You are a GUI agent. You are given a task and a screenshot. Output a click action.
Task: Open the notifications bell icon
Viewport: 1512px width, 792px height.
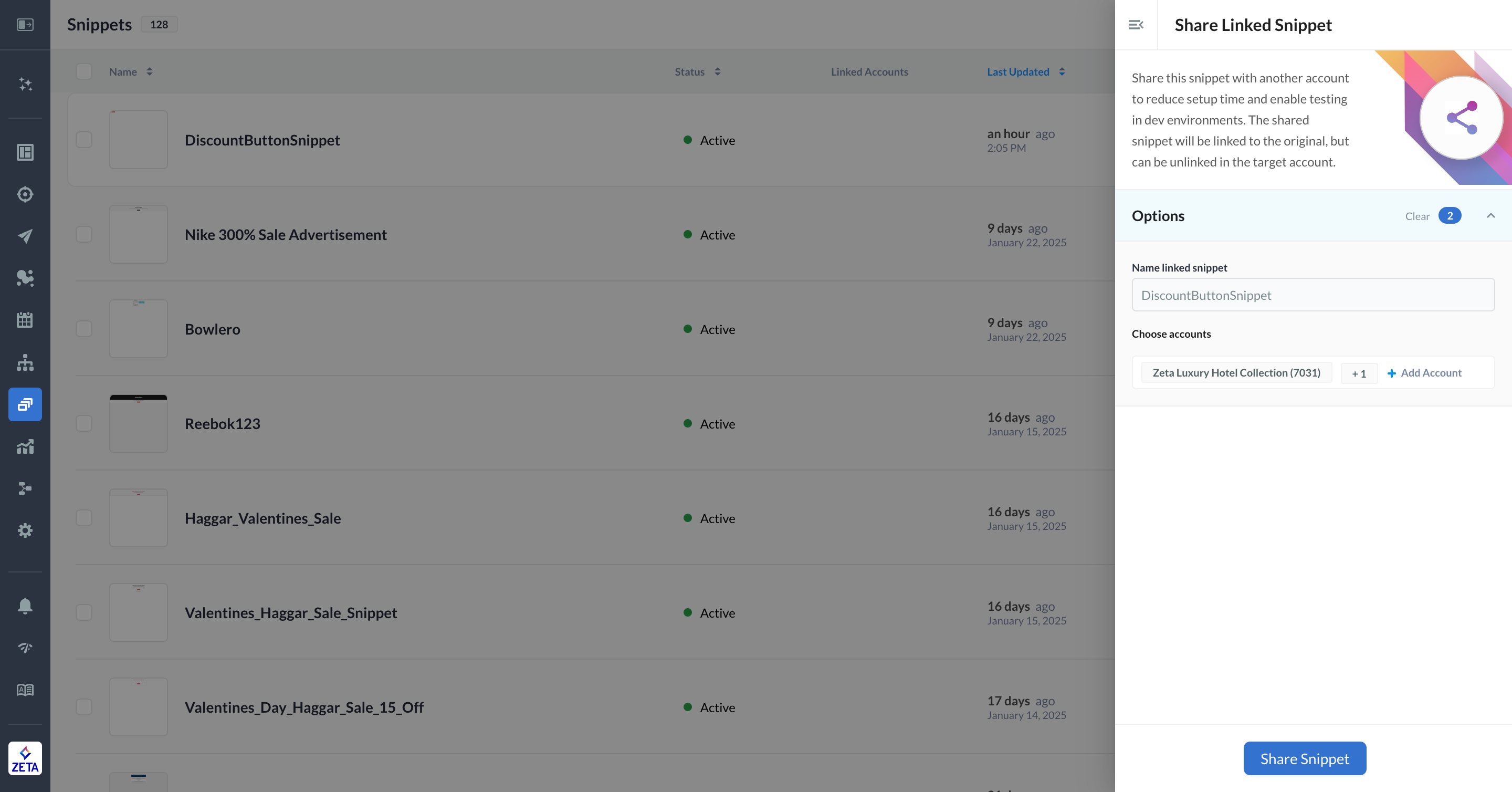coord(25,606)
